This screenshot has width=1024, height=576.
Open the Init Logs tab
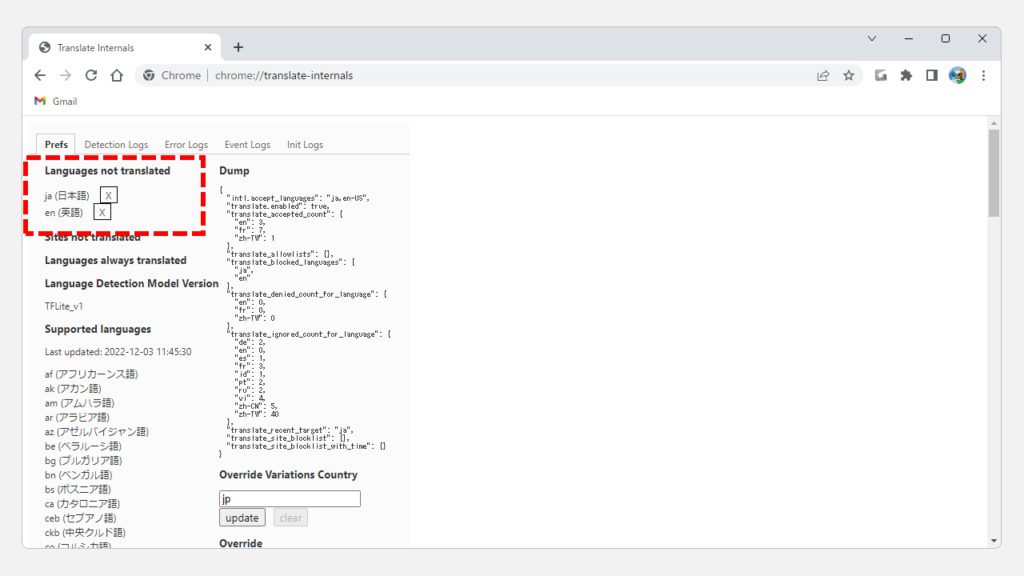305,145
